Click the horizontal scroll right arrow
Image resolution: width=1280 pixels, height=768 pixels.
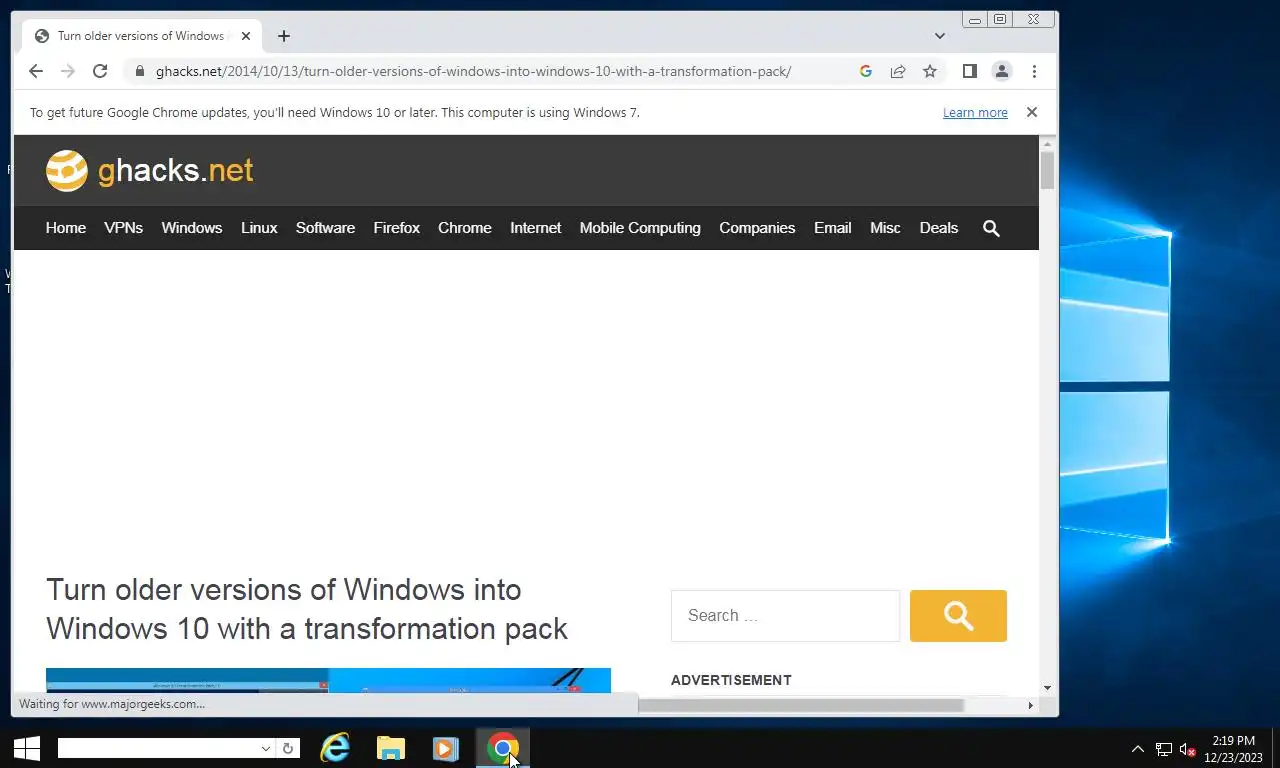tap(1030, 705)
